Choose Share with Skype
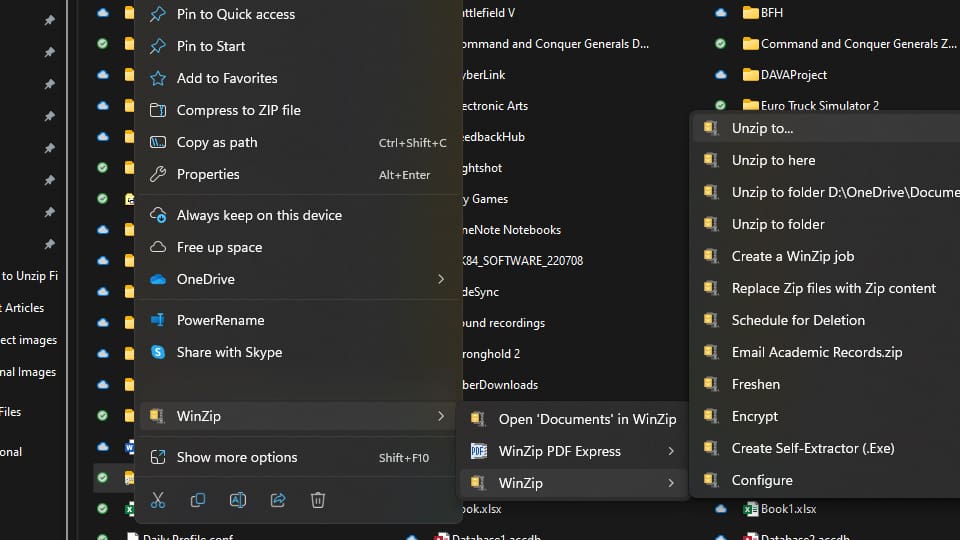Viewport: 960px width, 540px height. 298,352
